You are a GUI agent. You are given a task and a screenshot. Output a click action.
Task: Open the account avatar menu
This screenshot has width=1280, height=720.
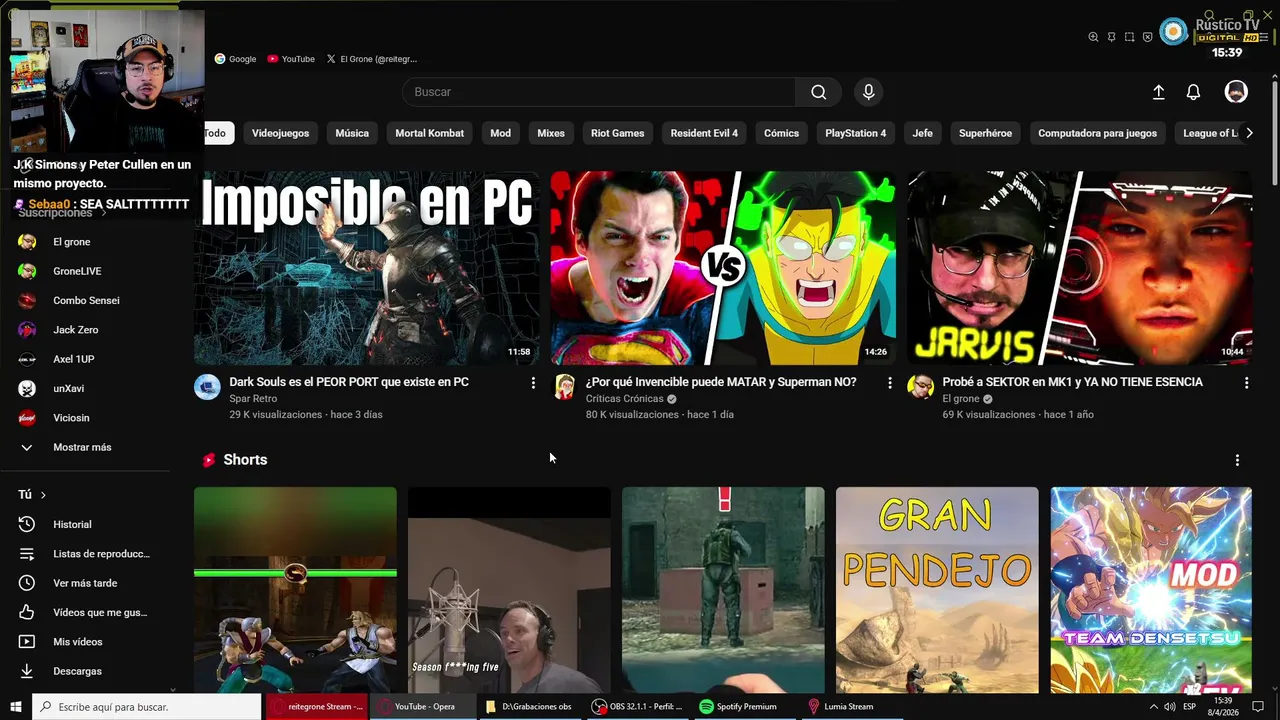[1236, 92]
